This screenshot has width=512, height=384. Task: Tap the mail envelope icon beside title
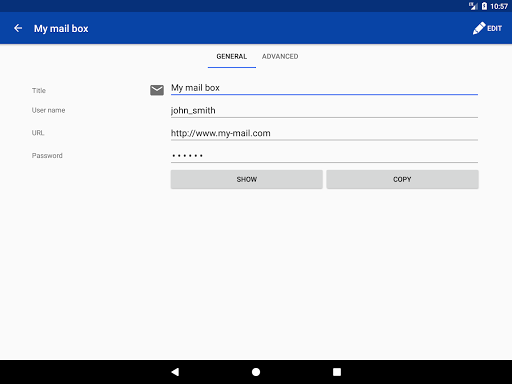point(157,90)
